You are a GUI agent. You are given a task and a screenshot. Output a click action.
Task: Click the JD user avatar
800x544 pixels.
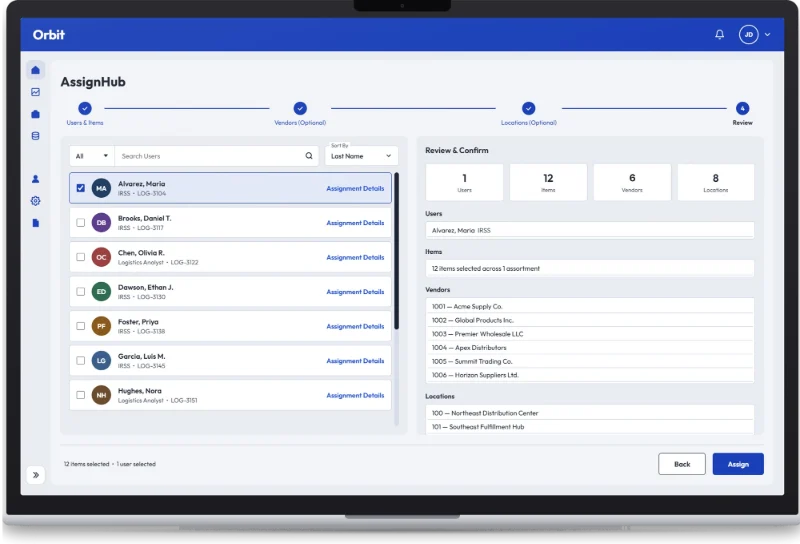[x=748, y=35]
